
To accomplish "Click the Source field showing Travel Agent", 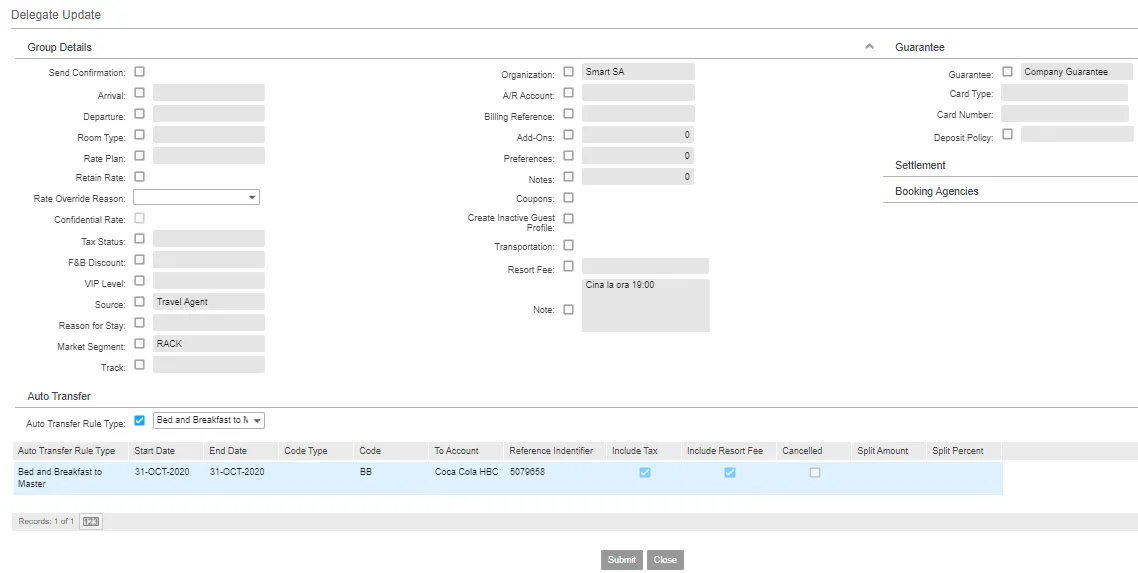I will coord(209,302).
